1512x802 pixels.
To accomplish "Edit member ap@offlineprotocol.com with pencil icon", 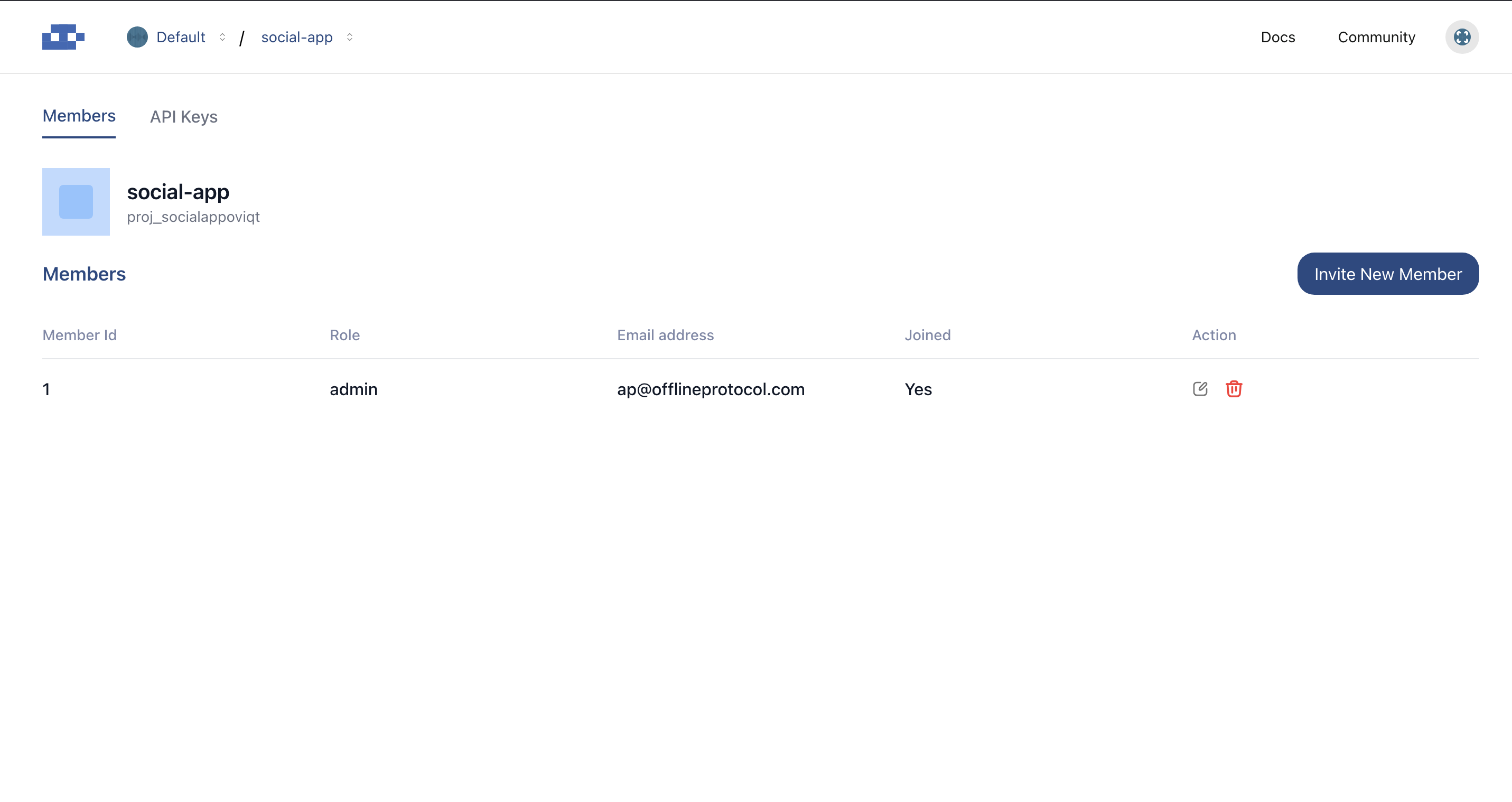I will [x=1200, y=389].
